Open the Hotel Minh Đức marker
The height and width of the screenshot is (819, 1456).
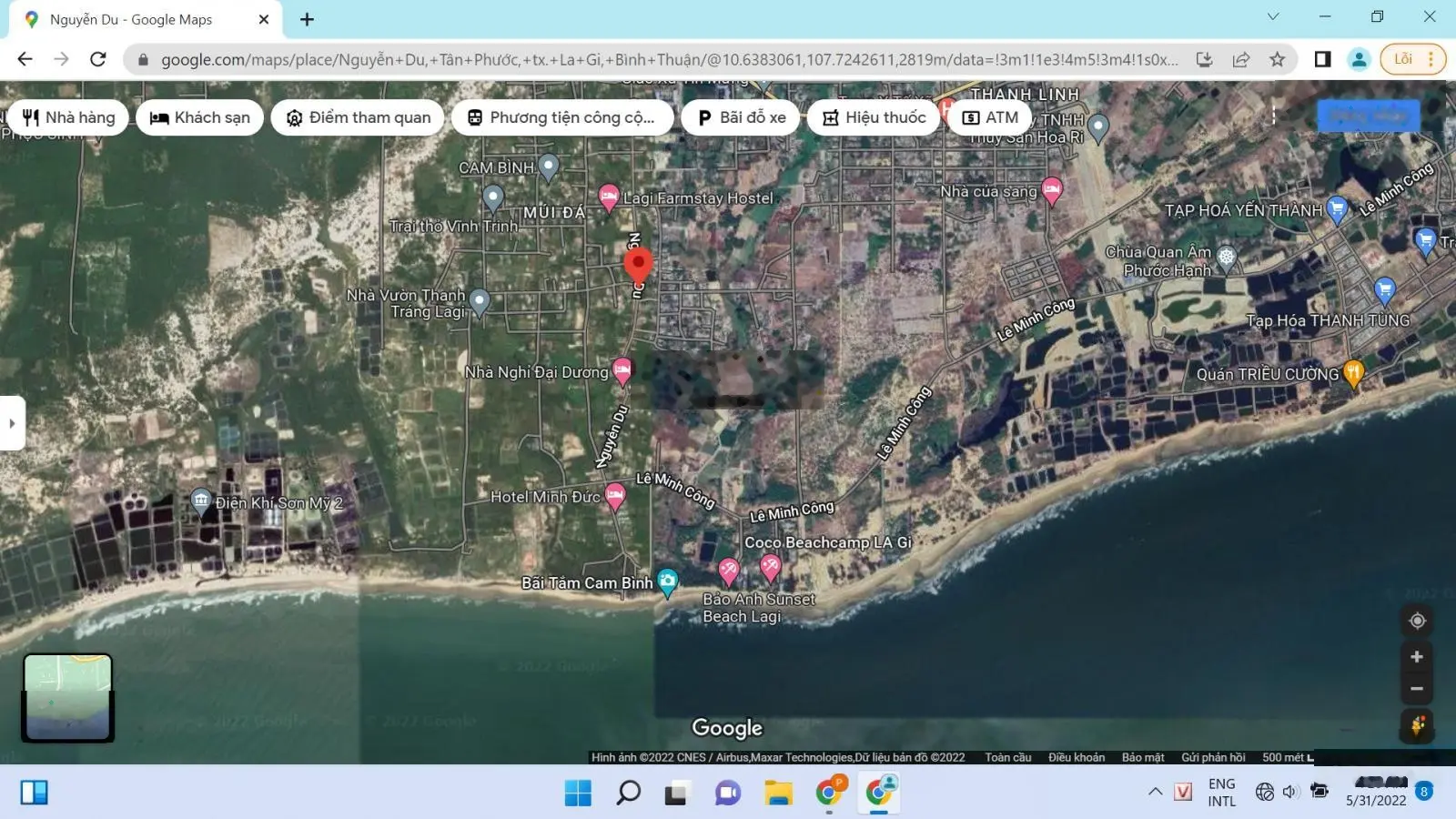pyautogui.click(x=615, y=496)
